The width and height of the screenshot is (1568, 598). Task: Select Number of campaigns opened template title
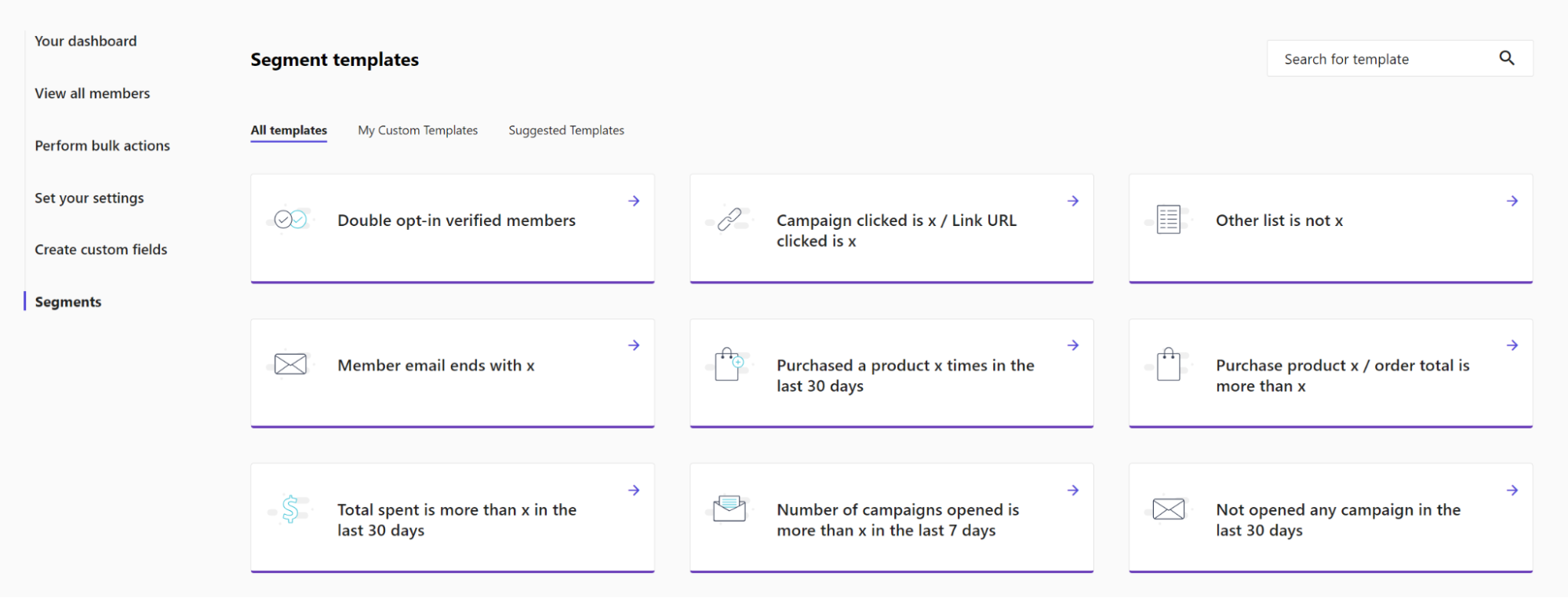[898, 520]
